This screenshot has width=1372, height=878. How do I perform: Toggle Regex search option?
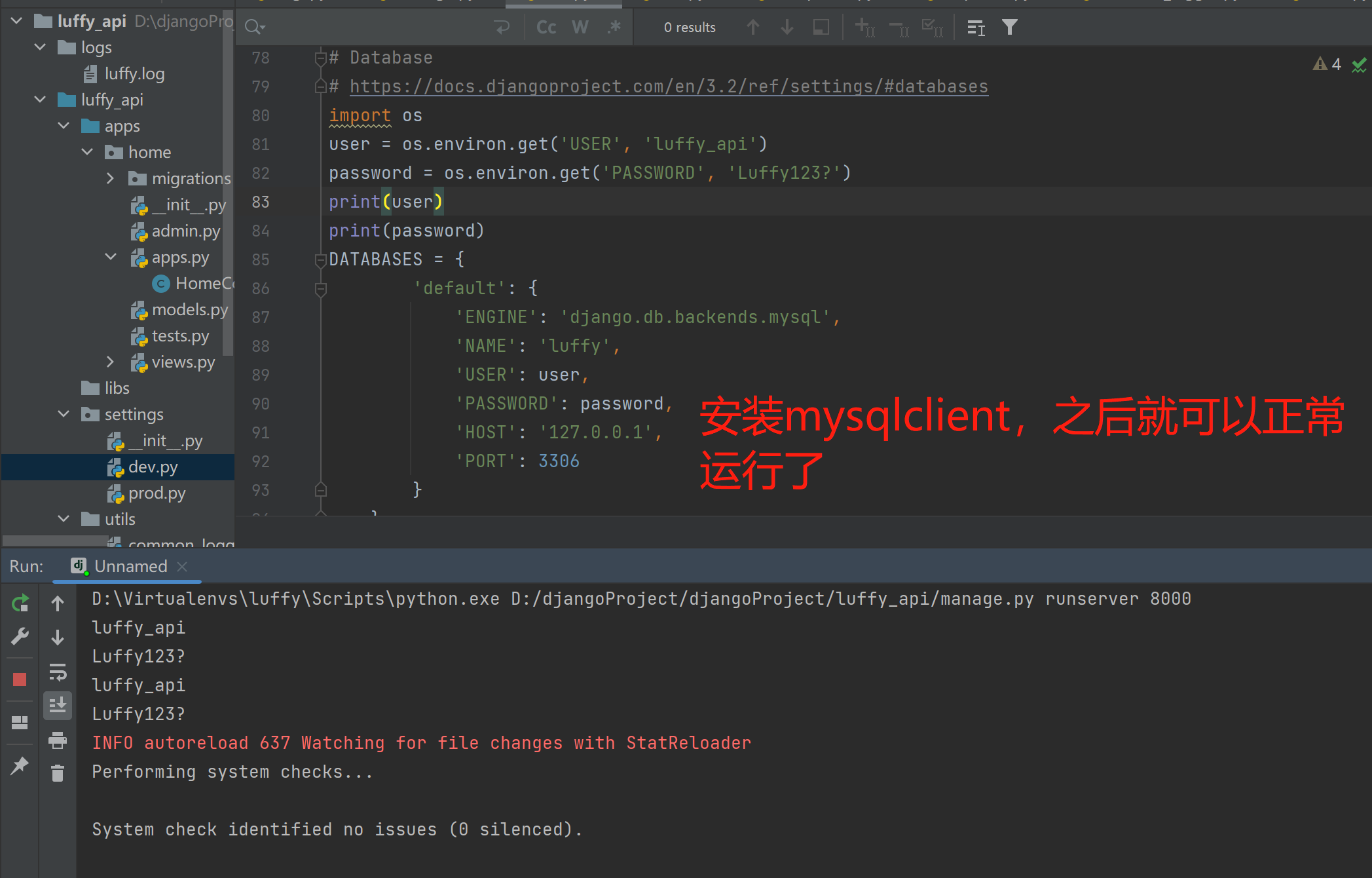[614, 28]
